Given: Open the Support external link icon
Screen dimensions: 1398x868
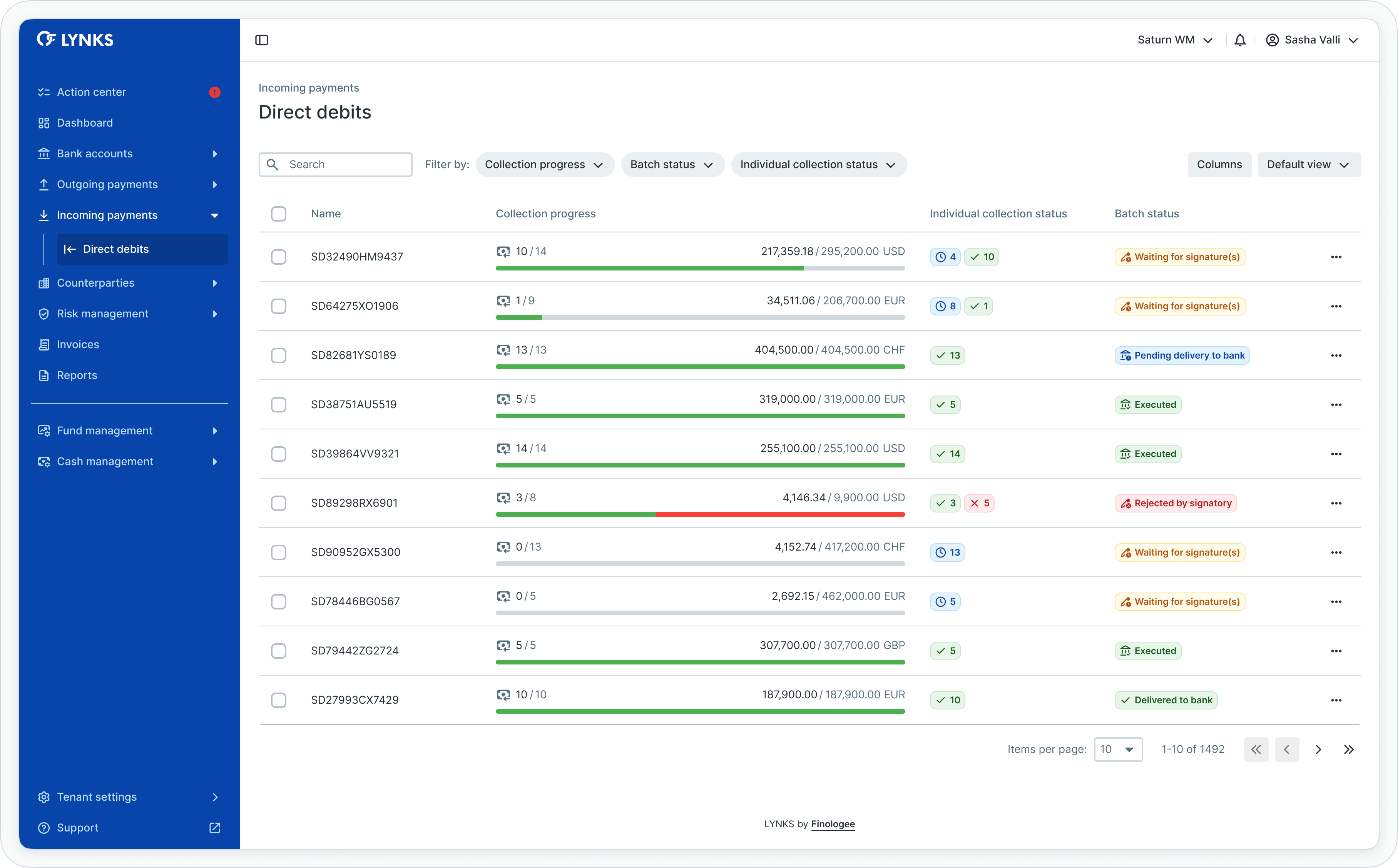Looking at the screenshot, I should pyautogui.click(x=215, y=828).
